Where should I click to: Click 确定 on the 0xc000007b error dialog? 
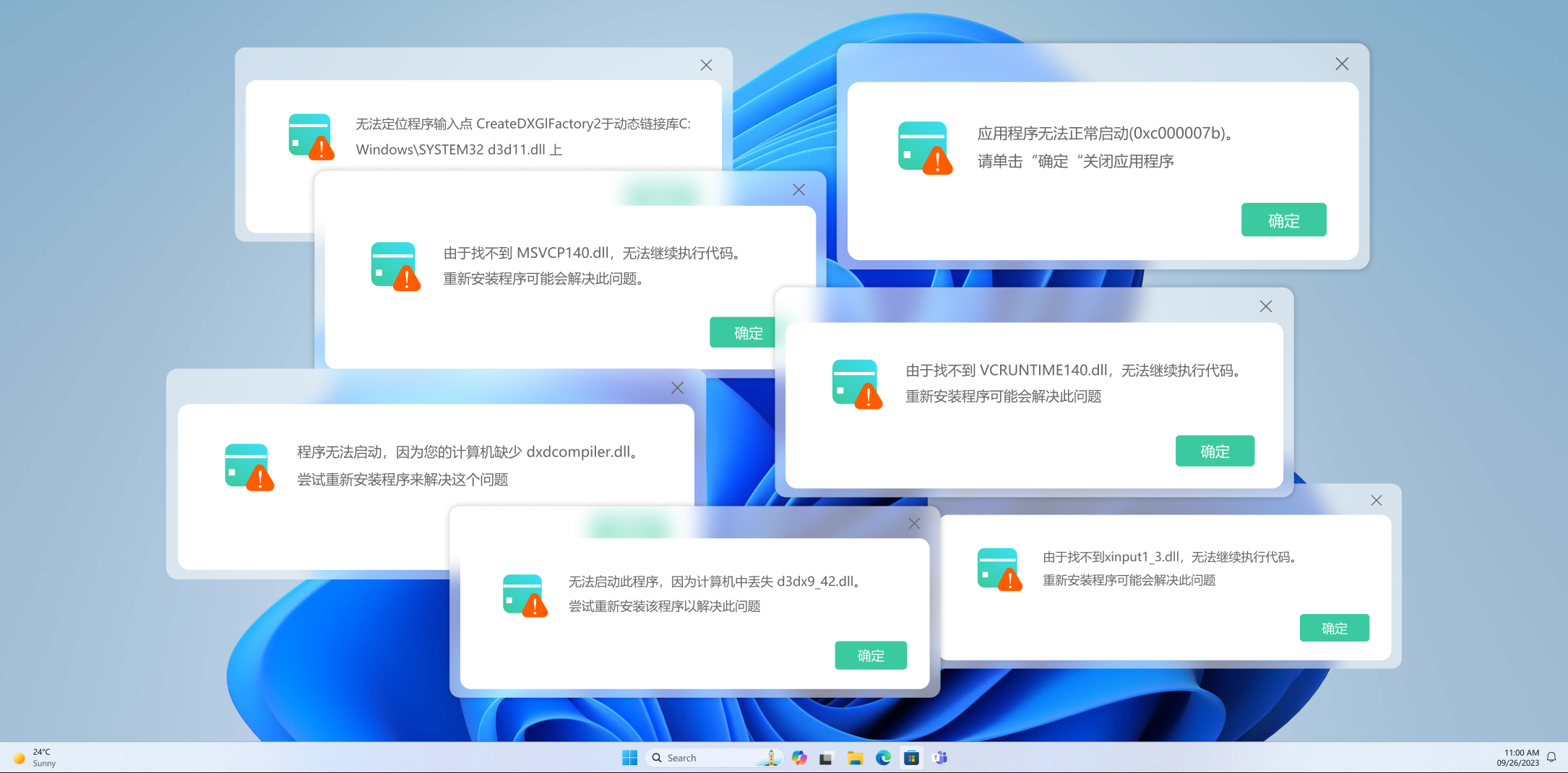click(x=1283, y=220)
